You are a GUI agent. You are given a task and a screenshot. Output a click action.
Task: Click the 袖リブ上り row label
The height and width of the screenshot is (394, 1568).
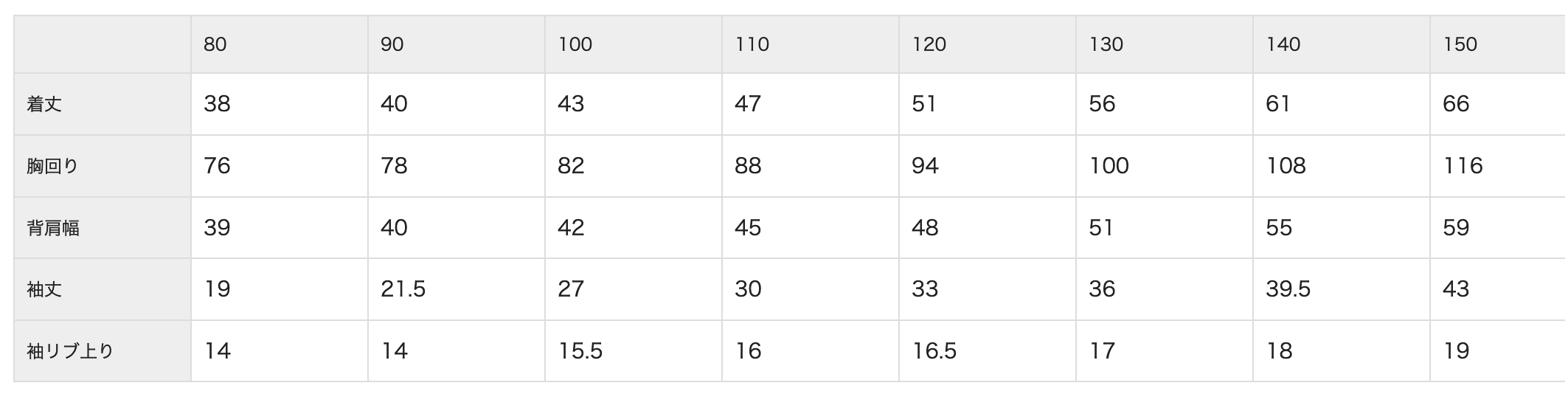click(x=103, y=351)
